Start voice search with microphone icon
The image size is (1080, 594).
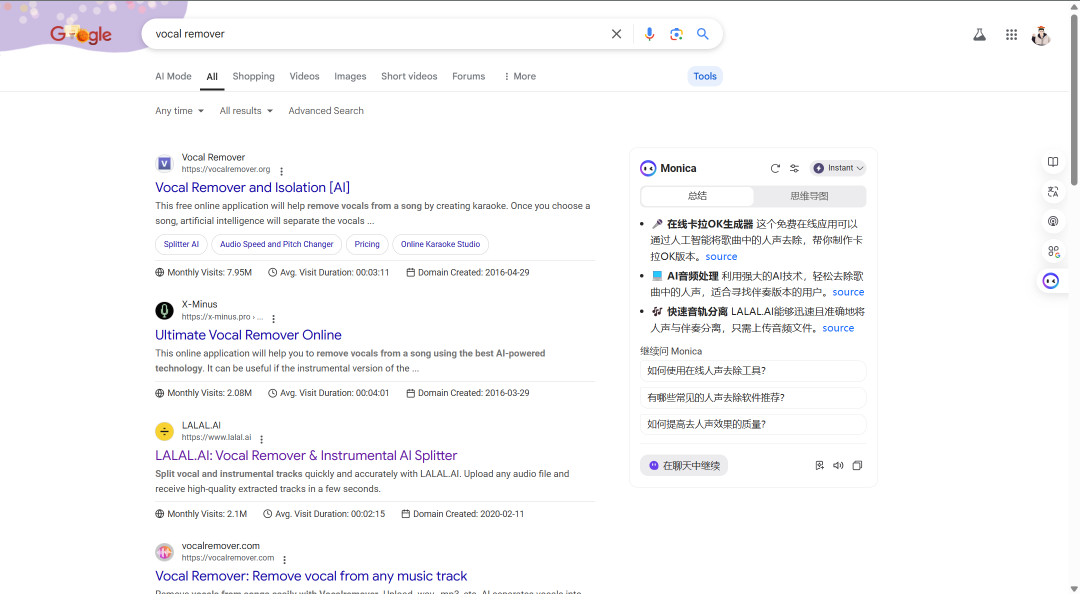(649, 34)
